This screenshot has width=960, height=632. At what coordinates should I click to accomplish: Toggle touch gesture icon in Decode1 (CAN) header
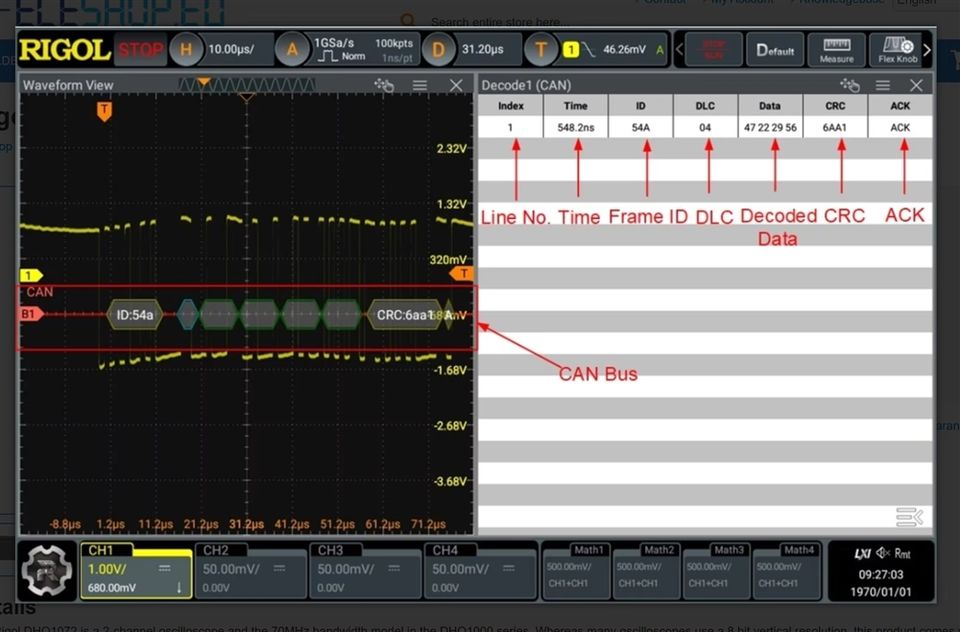(850, 85)
